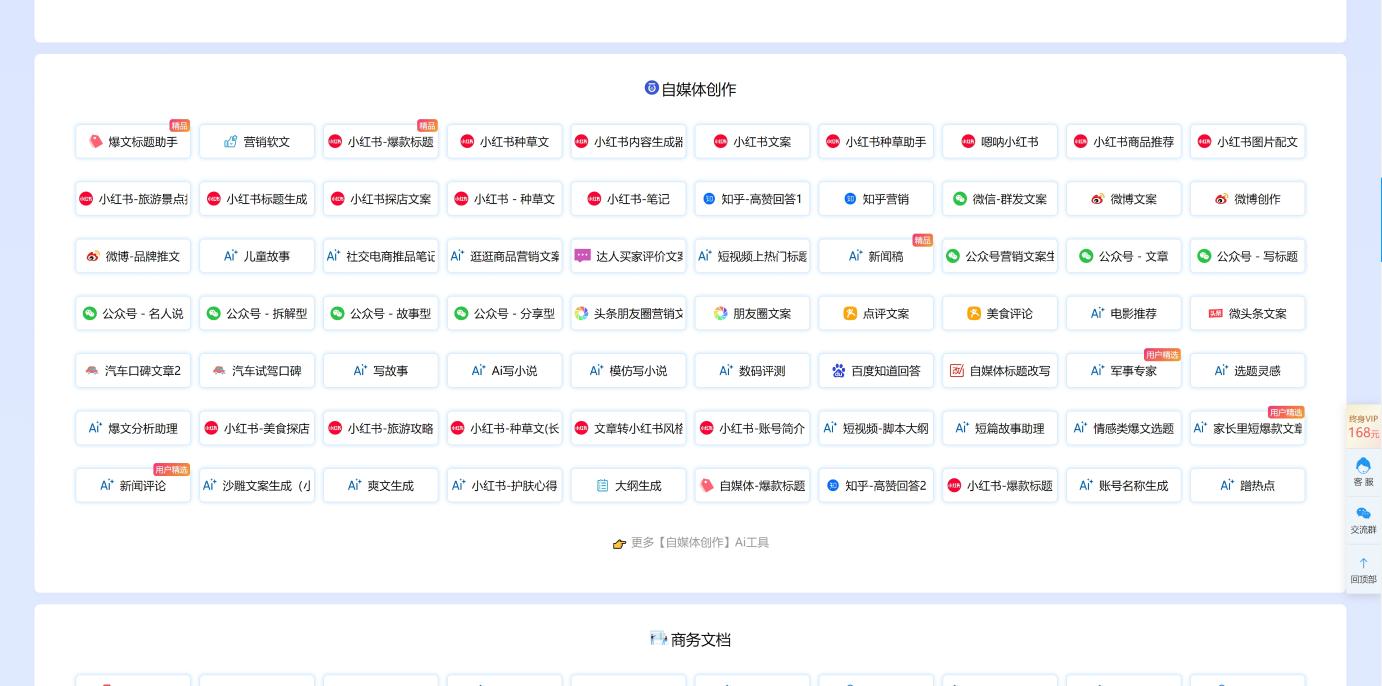Open 营销软文 tool card
The image size is (1382, 686).
coord(257,142)
